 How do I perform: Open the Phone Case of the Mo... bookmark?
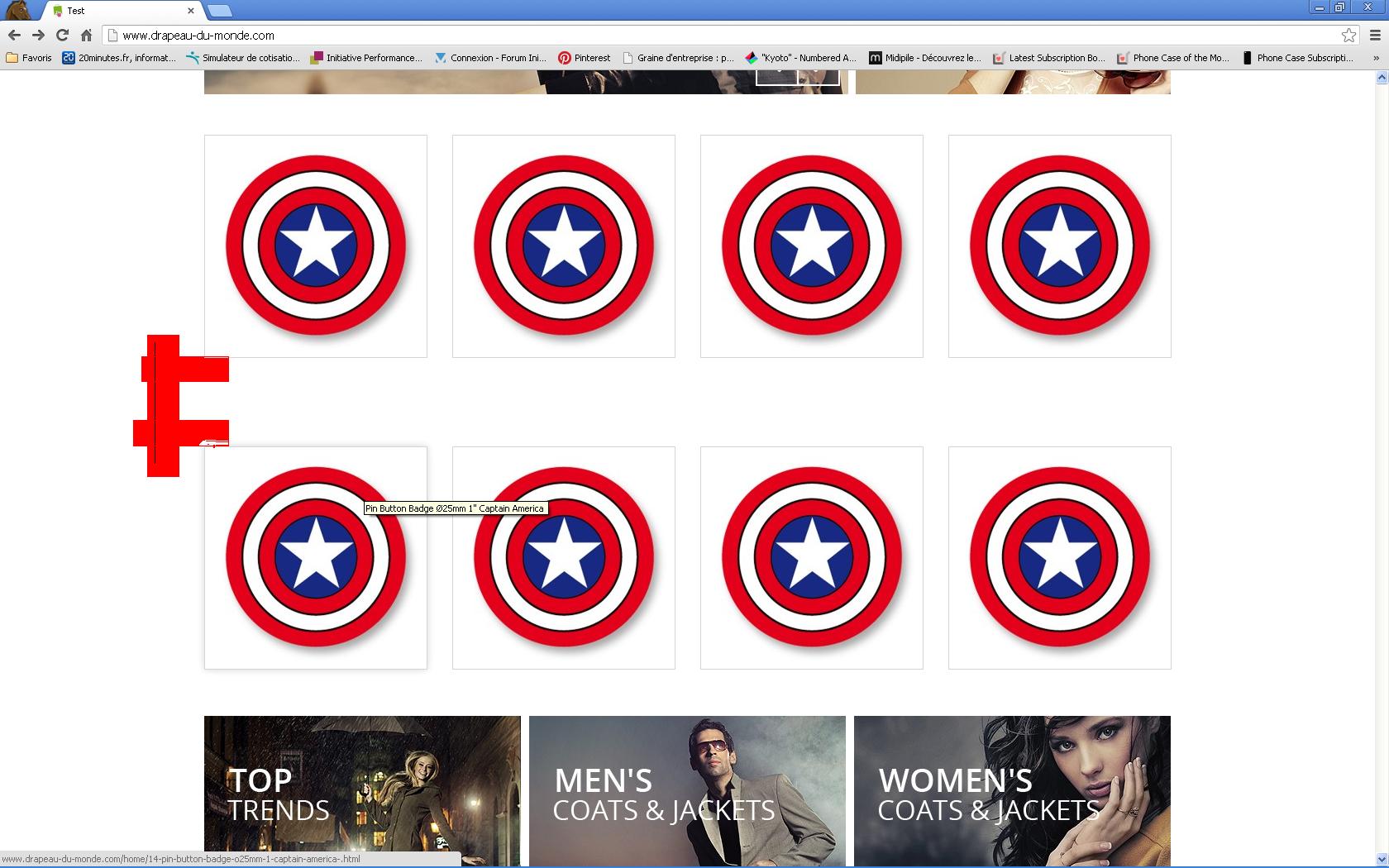pos(1173,58)
